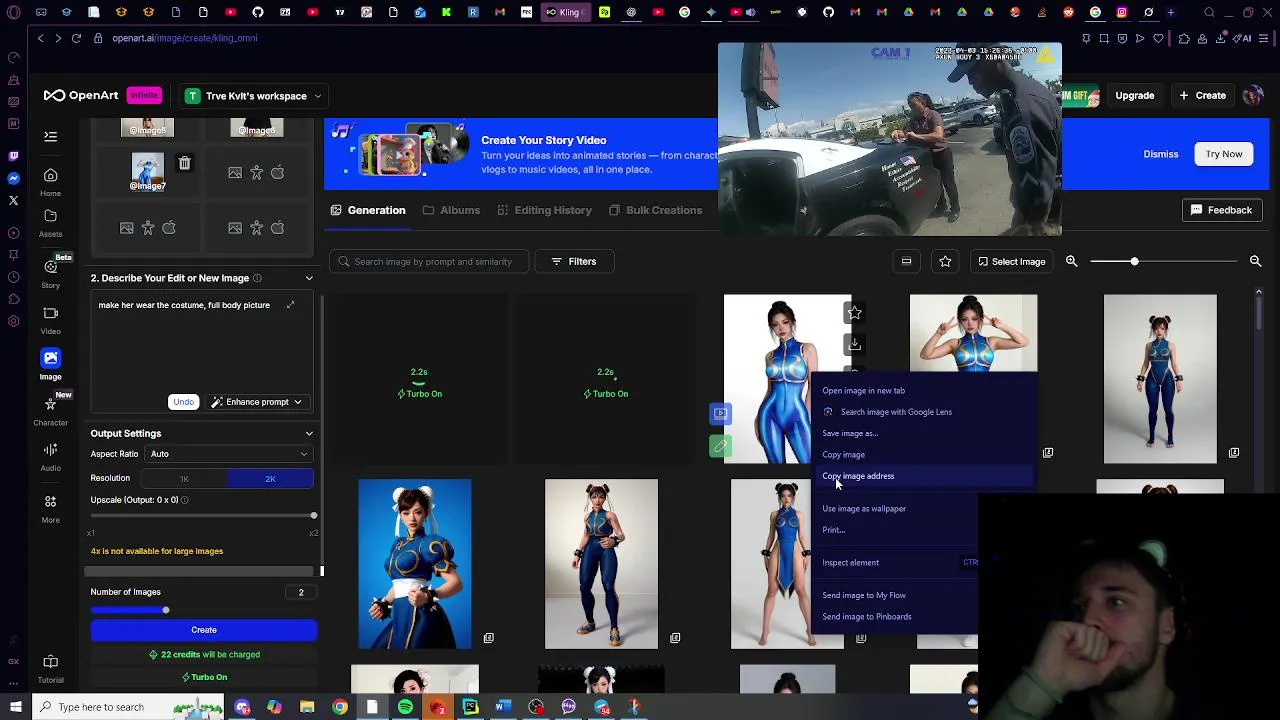Dismiss the Story Video banner
1280x720 pixels.
tap(1160, 154)
